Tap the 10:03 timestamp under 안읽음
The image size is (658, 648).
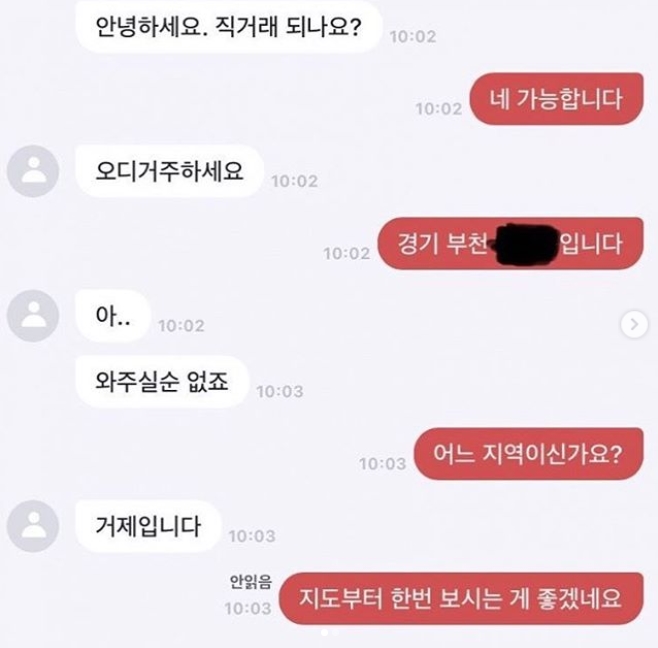pos(248,609)
